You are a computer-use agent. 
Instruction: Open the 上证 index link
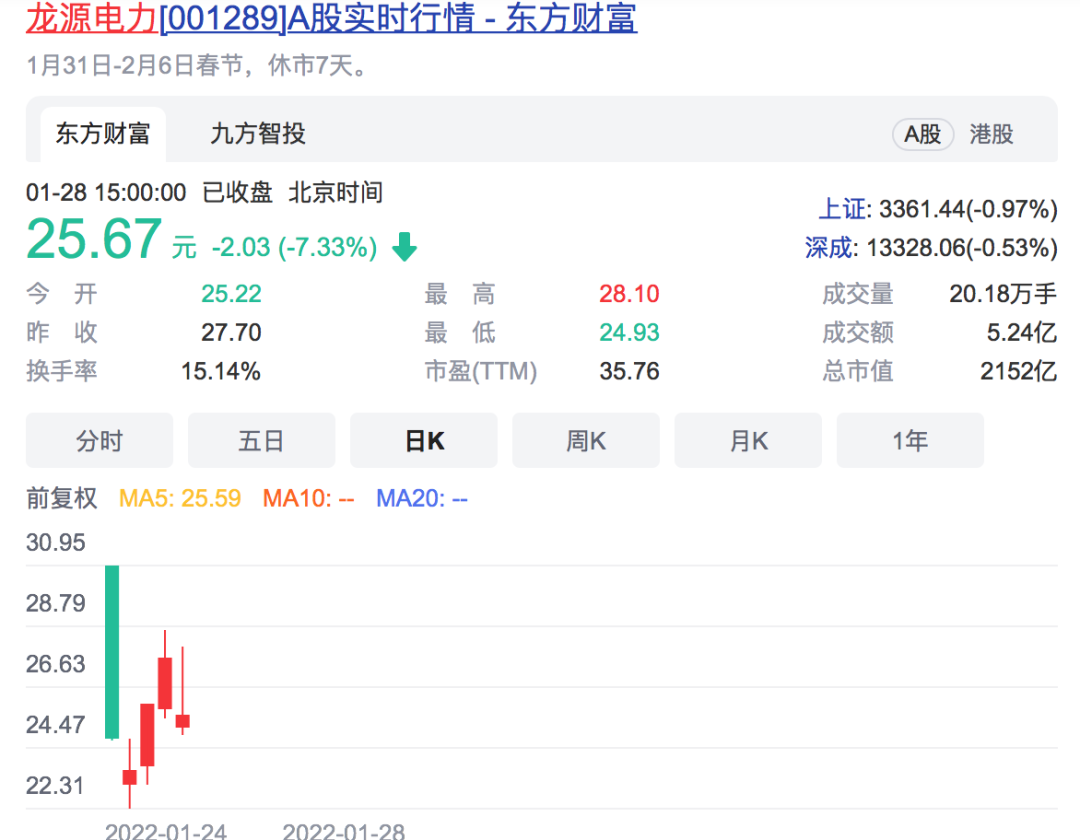pos(844,209)
